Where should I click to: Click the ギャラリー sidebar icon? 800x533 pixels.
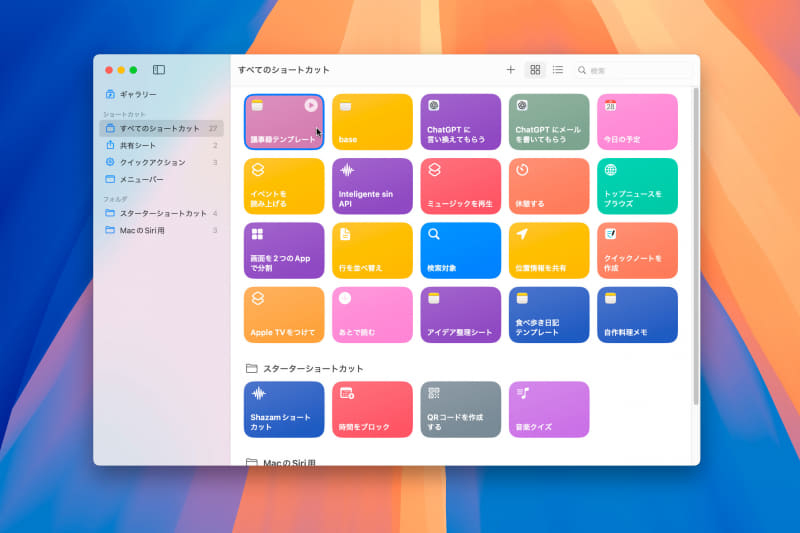click(x=110, y=94)
